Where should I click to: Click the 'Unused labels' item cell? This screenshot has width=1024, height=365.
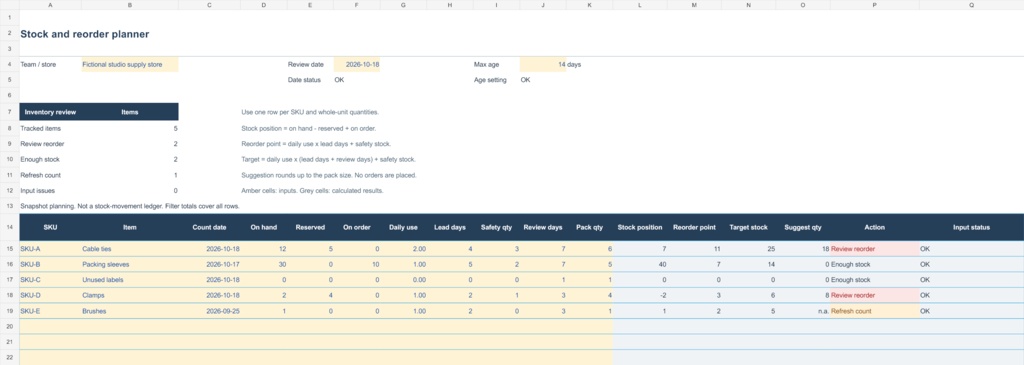(x=129, y=279)
